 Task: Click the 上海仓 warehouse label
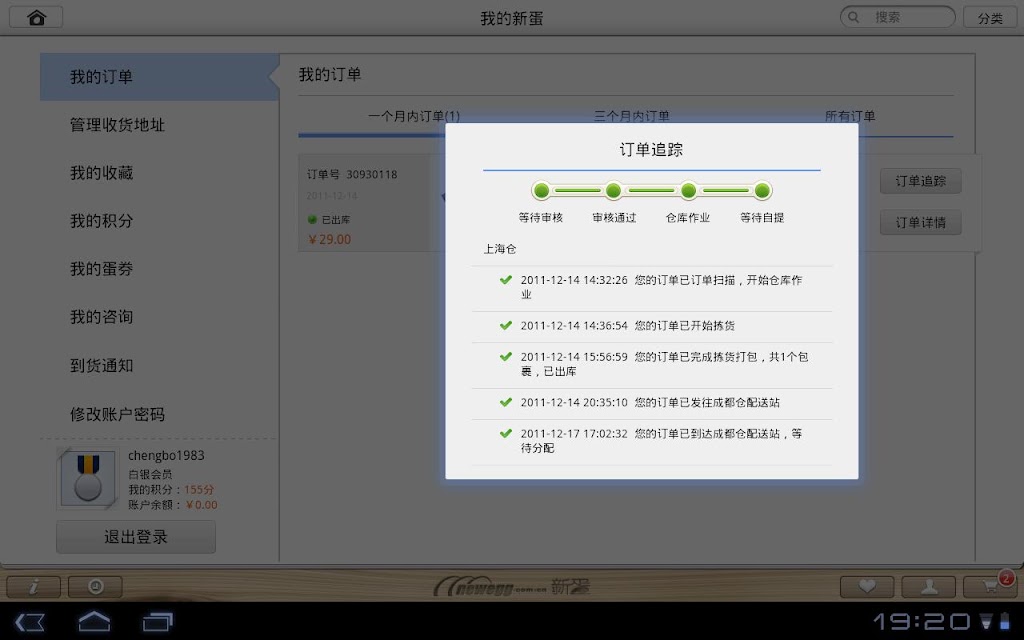pos(500,249)
